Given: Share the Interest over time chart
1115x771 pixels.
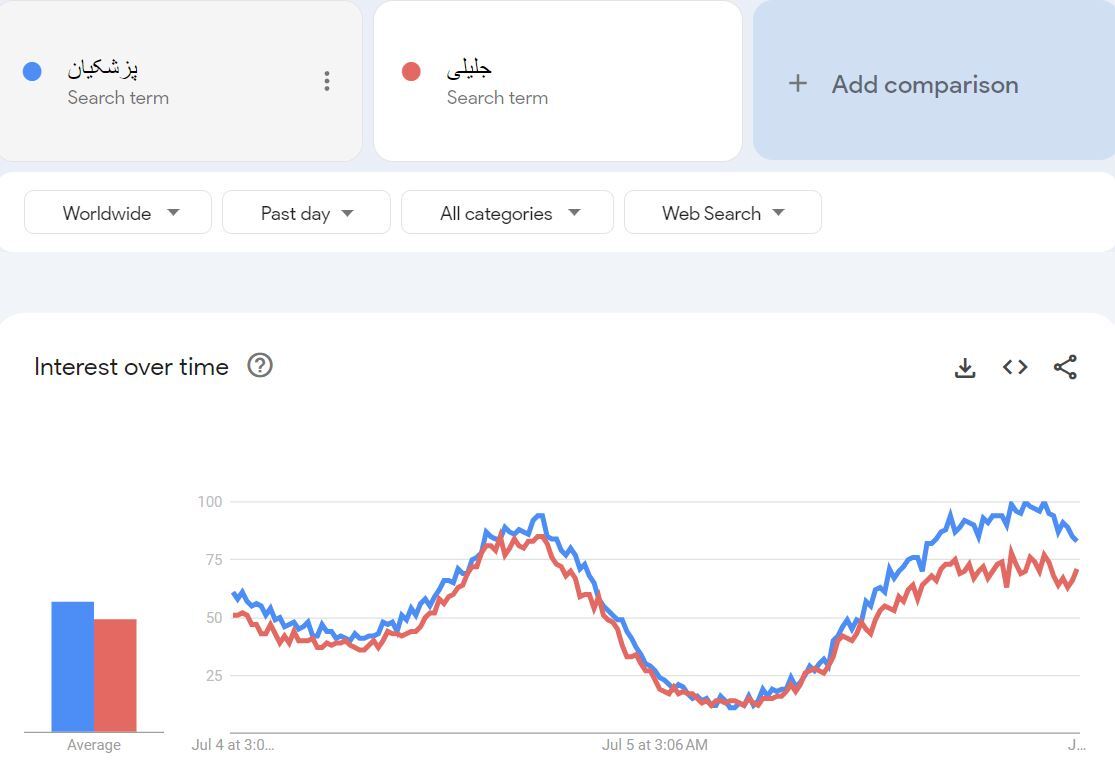Looking at the screenshot, I should [x=1065, y=367].
